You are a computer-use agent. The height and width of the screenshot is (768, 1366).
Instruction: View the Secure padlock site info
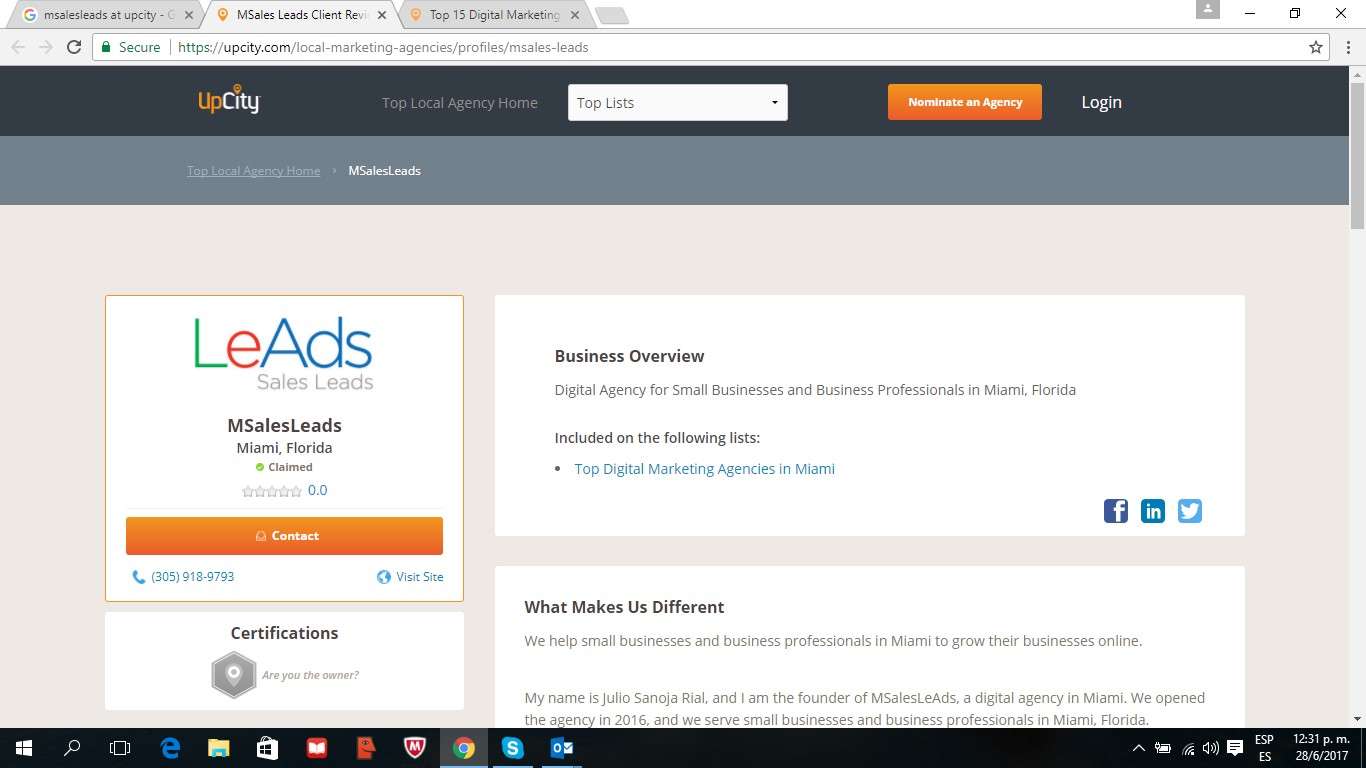click(131, 47)
